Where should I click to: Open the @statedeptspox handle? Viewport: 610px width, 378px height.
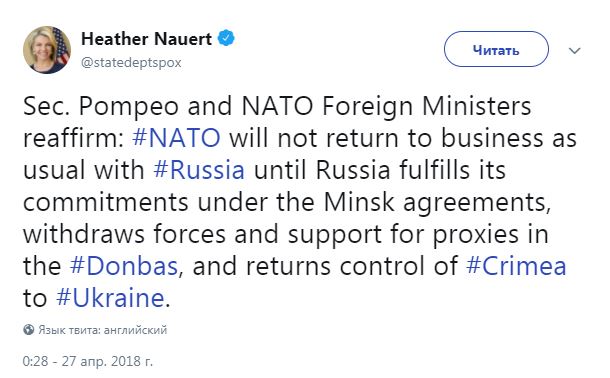click(x=131, y=62)
